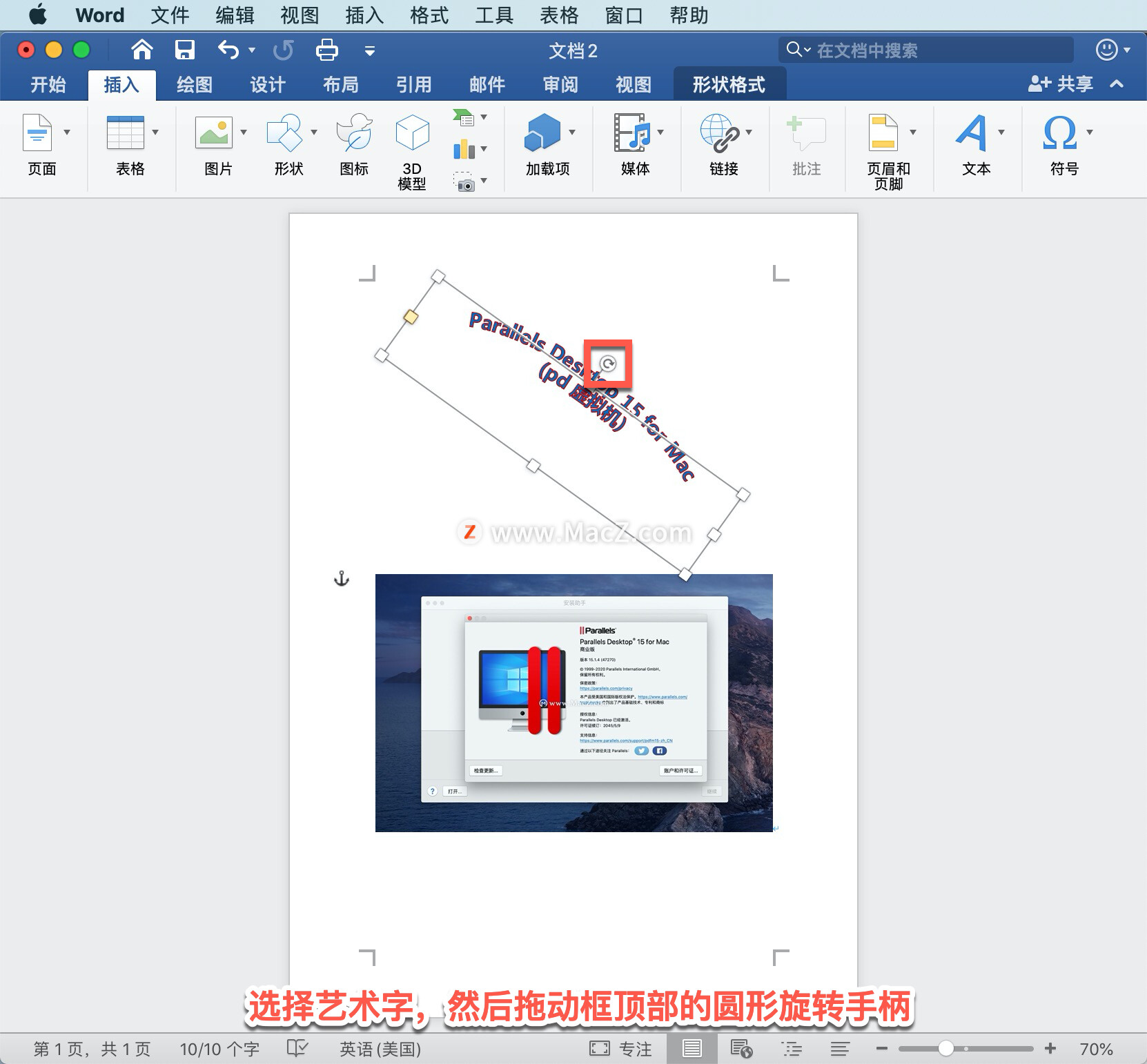Click the Home icon in title bar
Viewport: 1147px width, 1064px height.
click(x=141, y=50)
